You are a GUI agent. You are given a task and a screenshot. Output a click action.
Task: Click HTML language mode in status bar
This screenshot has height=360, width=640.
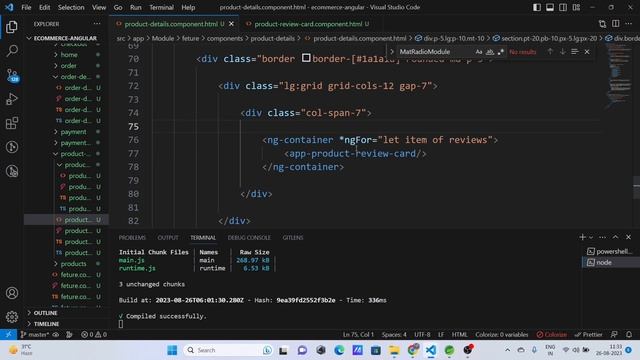coord(460,334)
